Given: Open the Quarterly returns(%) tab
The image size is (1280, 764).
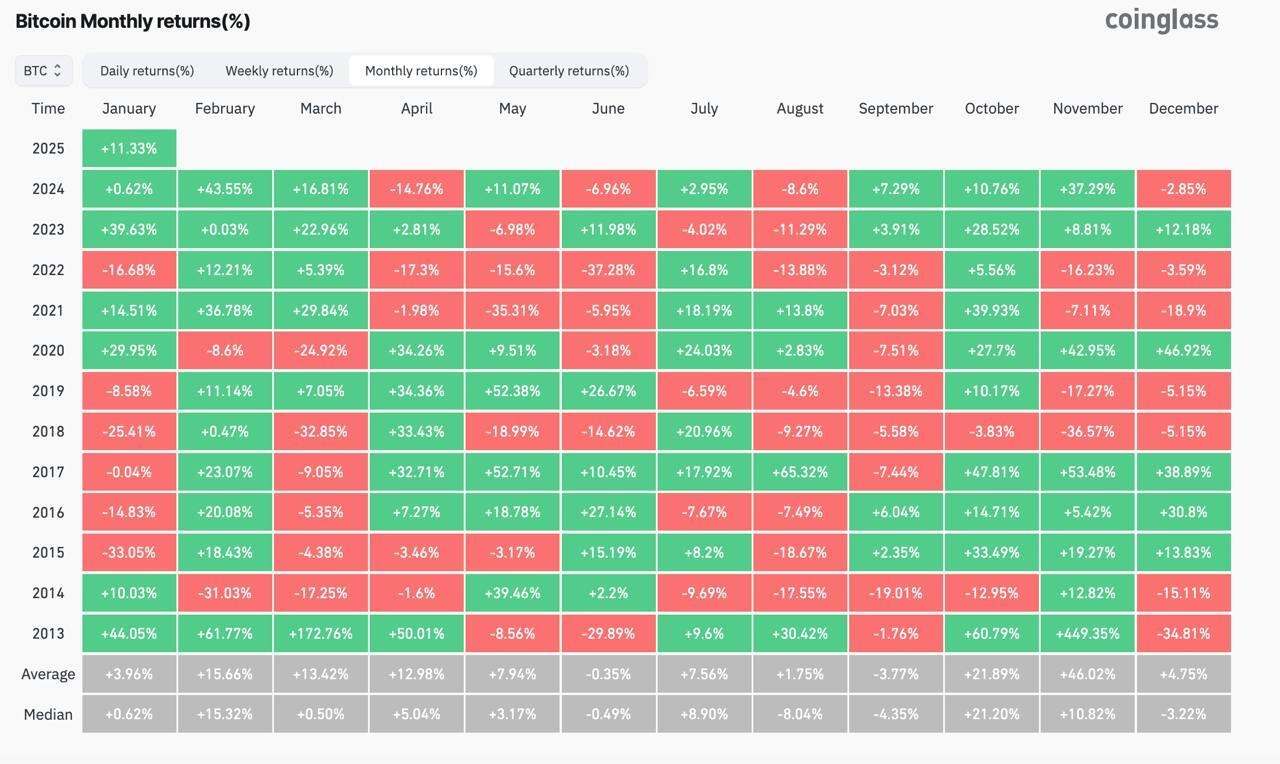Looking at the screenshot, I should point(569,71).
